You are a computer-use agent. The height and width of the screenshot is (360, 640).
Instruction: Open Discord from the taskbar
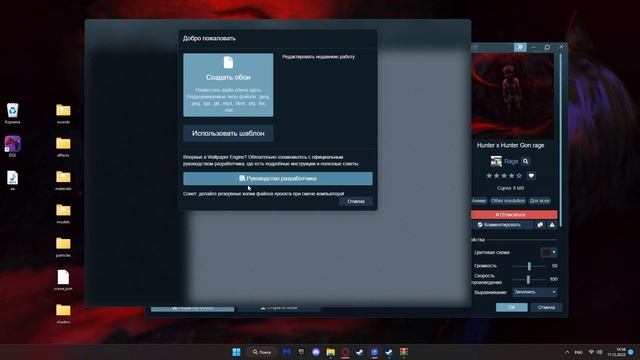coord(316,352)
